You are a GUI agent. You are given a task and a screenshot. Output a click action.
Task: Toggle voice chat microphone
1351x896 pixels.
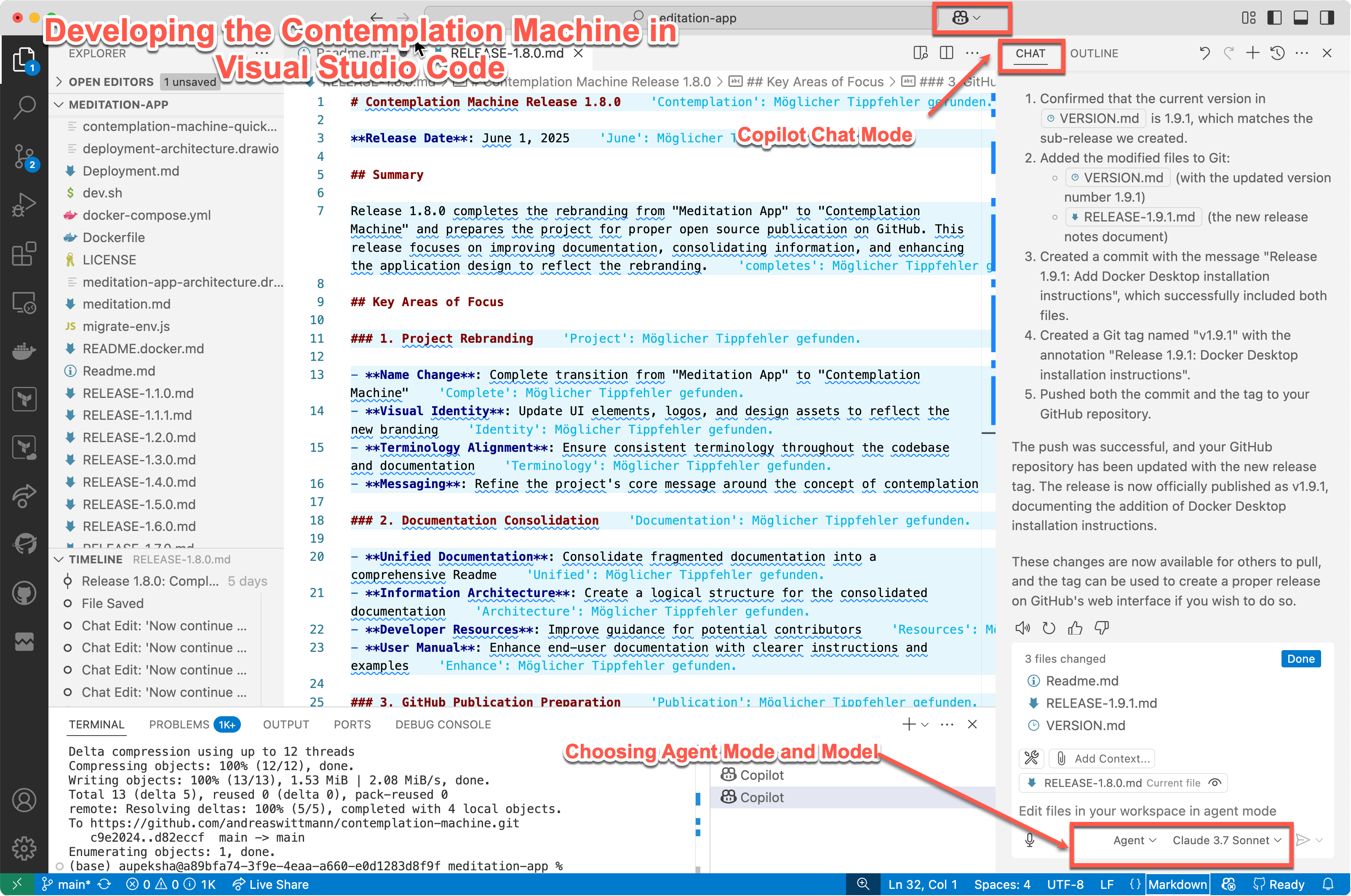[x=1030, y=840]
